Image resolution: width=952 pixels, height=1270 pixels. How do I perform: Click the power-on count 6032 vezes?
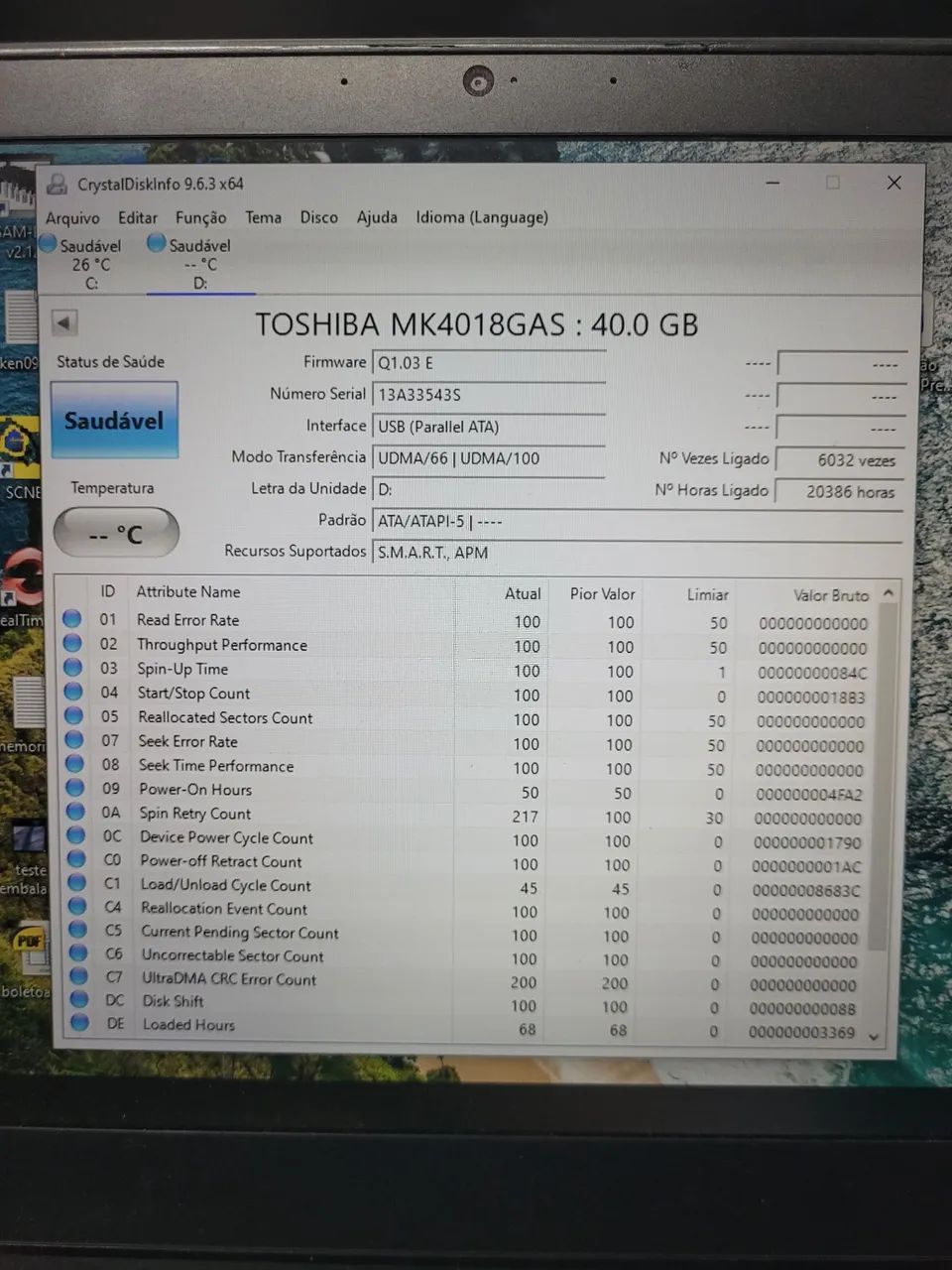tap(841, 460)
